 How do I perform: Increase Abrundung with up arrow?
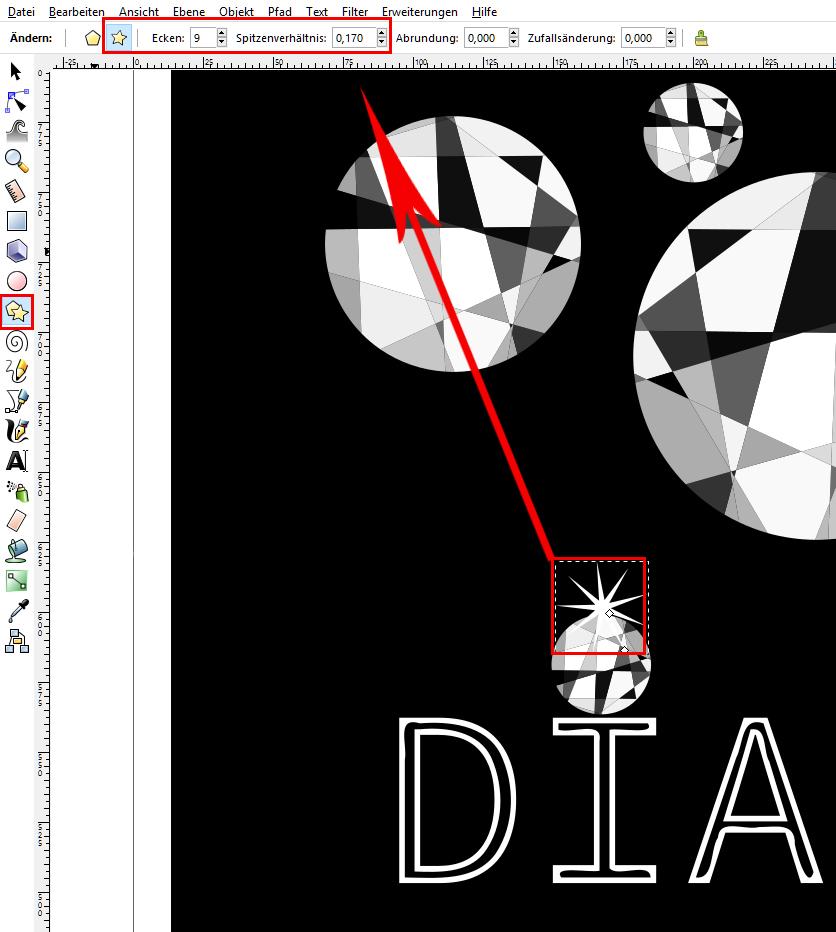click(514, 33)
